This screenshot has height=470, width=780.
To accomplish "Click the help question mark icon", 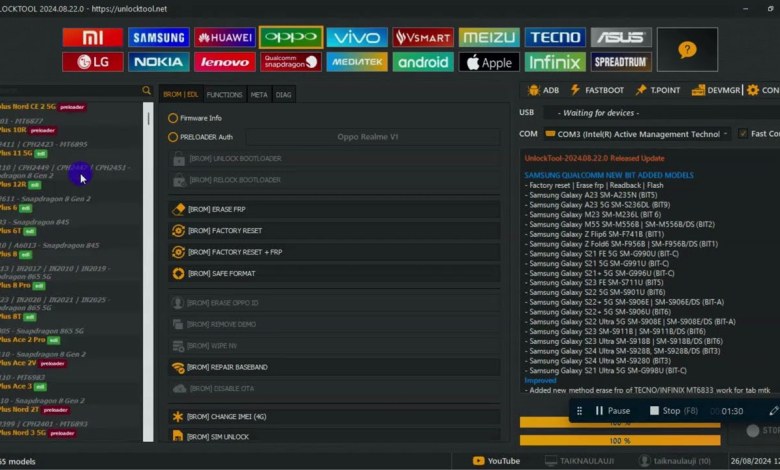I will click(686, 49).
